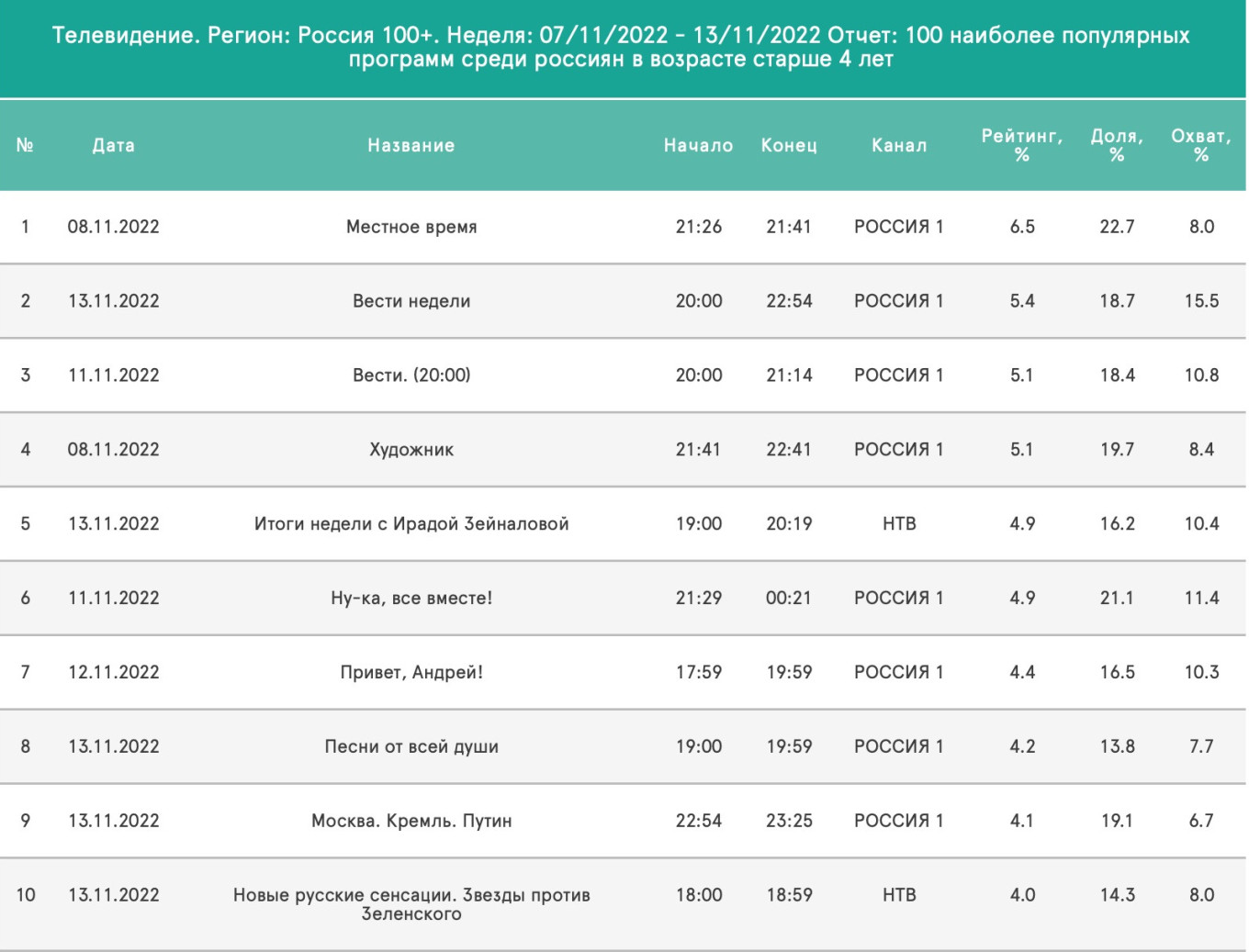Click the share value 16.2

1117,524
